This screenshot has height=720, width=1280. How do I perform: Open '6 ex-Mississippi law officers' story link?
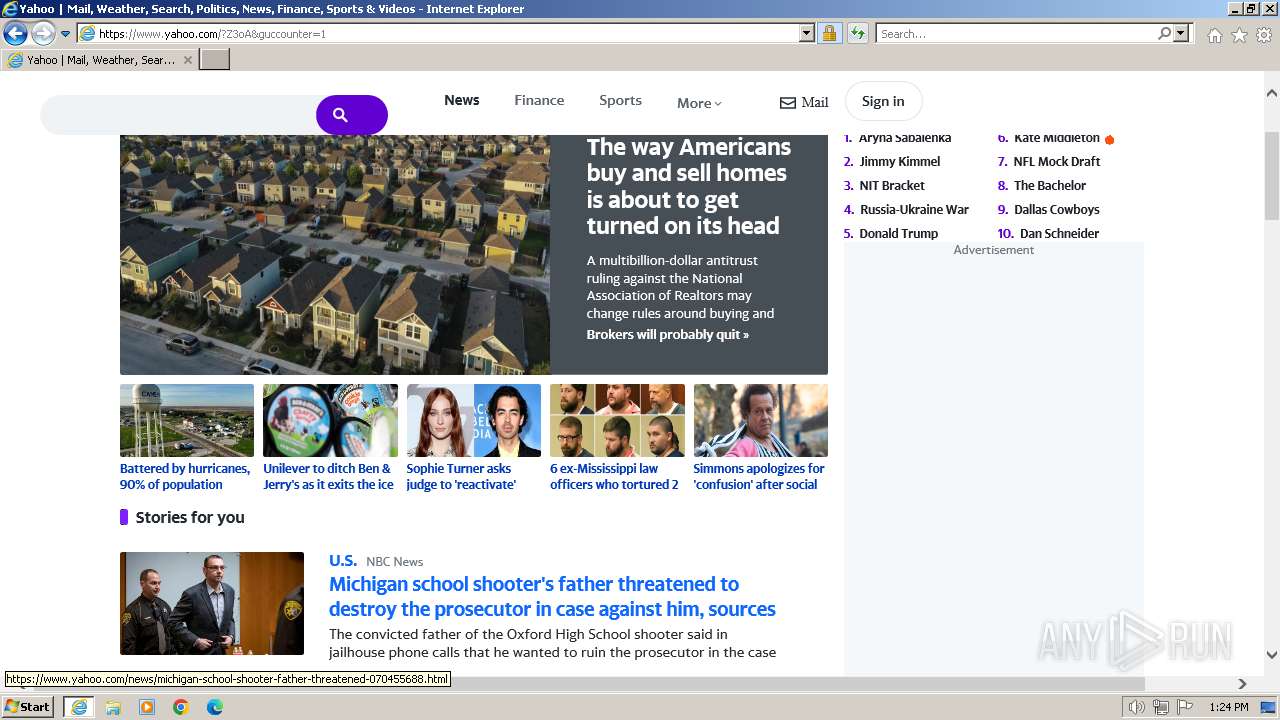click(x=614, y=476)
